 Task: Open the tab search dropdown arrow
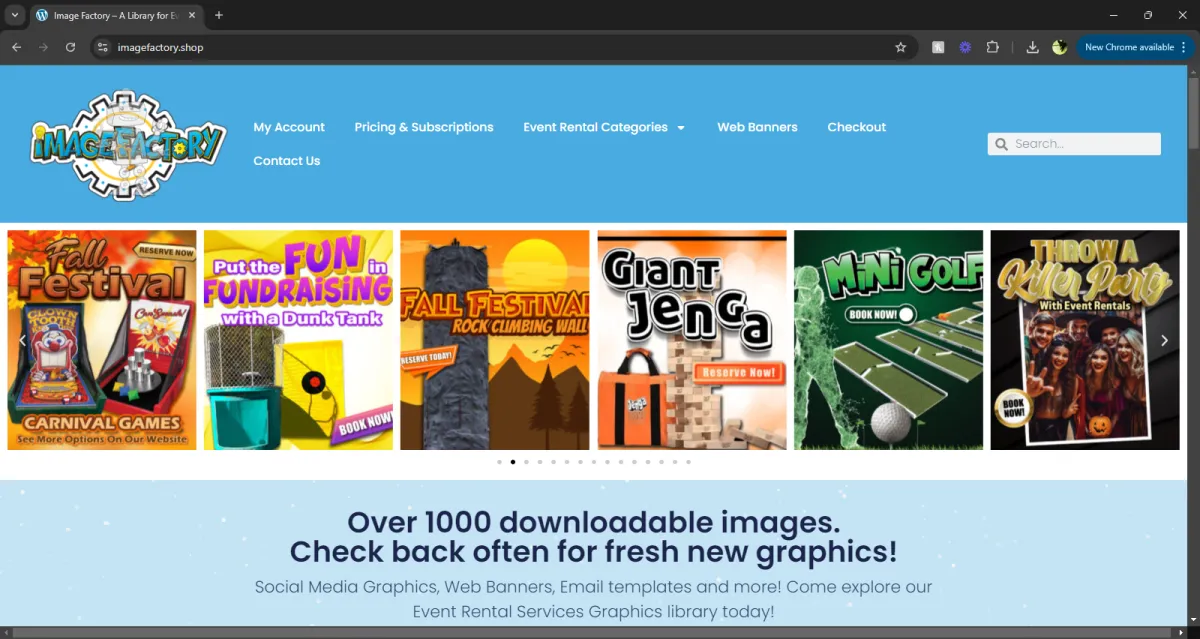pos(14,15)
